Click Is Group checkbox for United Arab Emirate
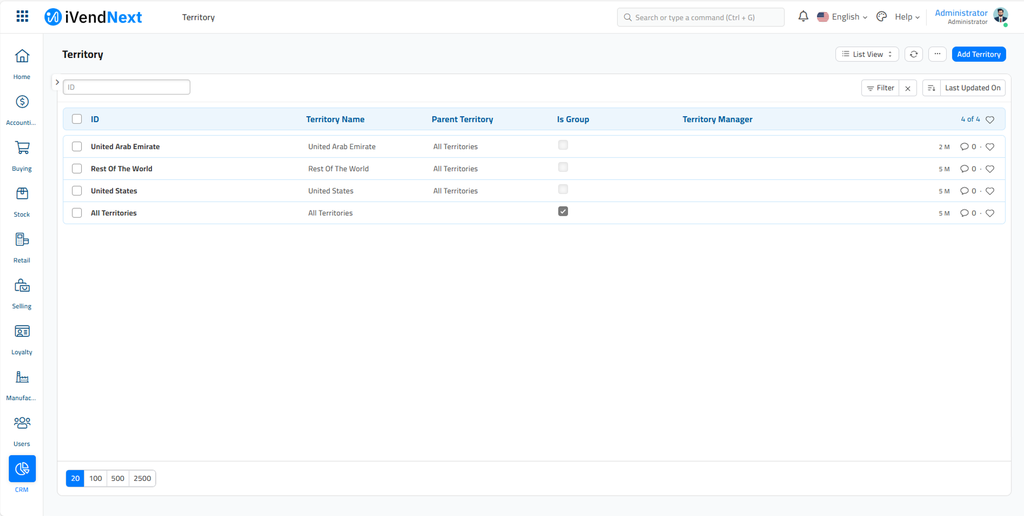The height and width of the screenshot is (516, 1024). [x=563, y=145]
